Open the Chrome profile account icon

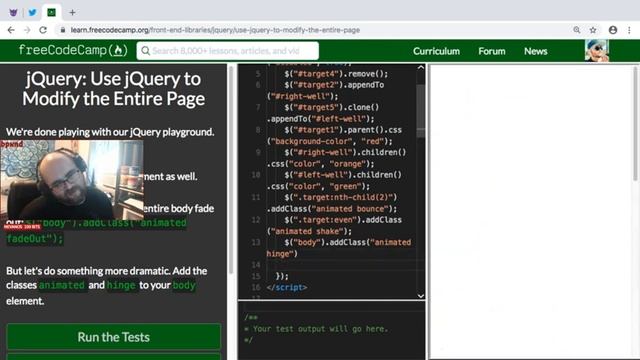click(613, 30)
